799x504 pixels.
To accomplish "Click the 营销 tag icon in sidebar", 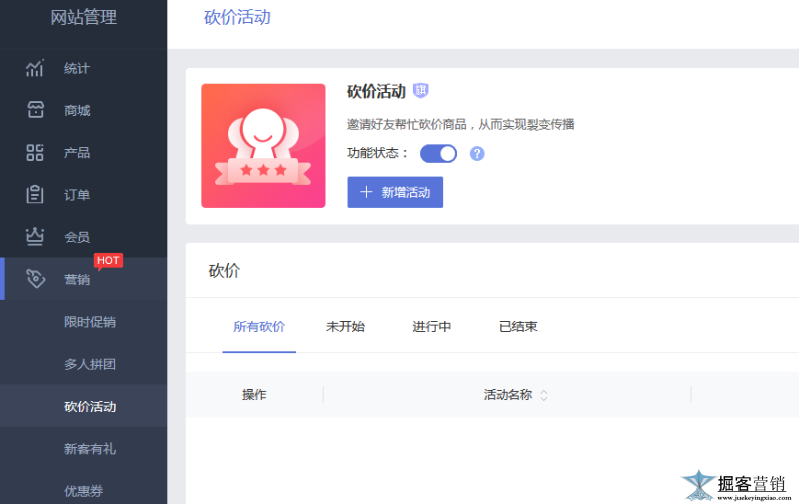I will point(35,279).
